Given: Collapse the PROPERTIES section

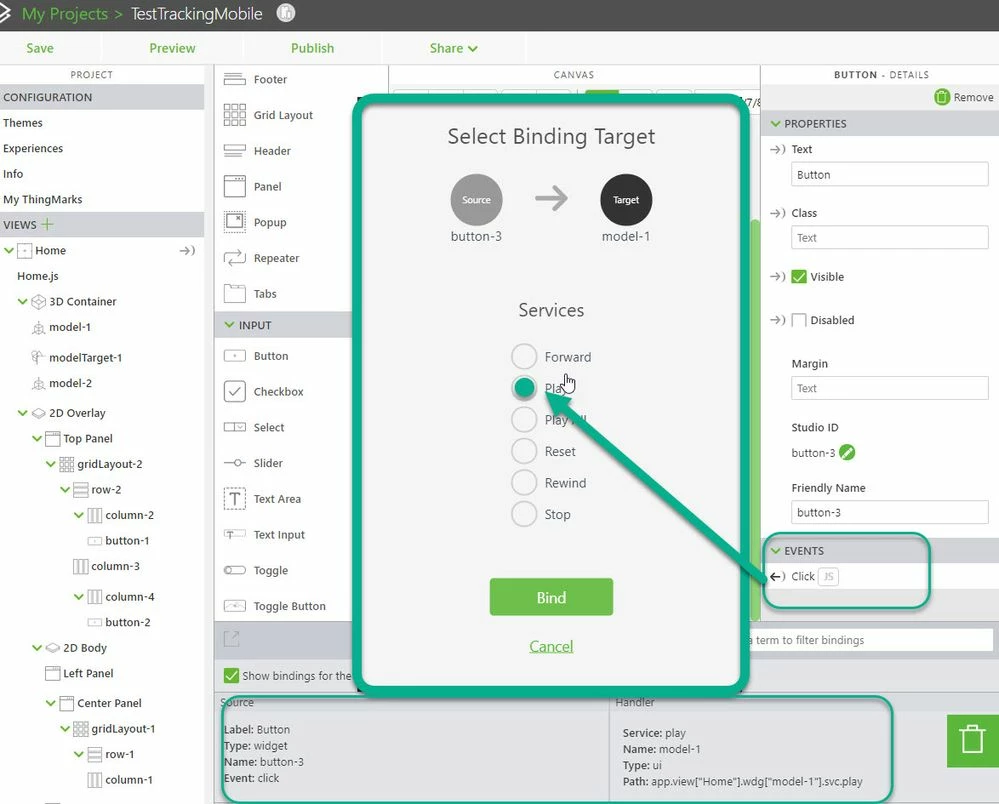Looking at the screenshot, I should point(775,124).
